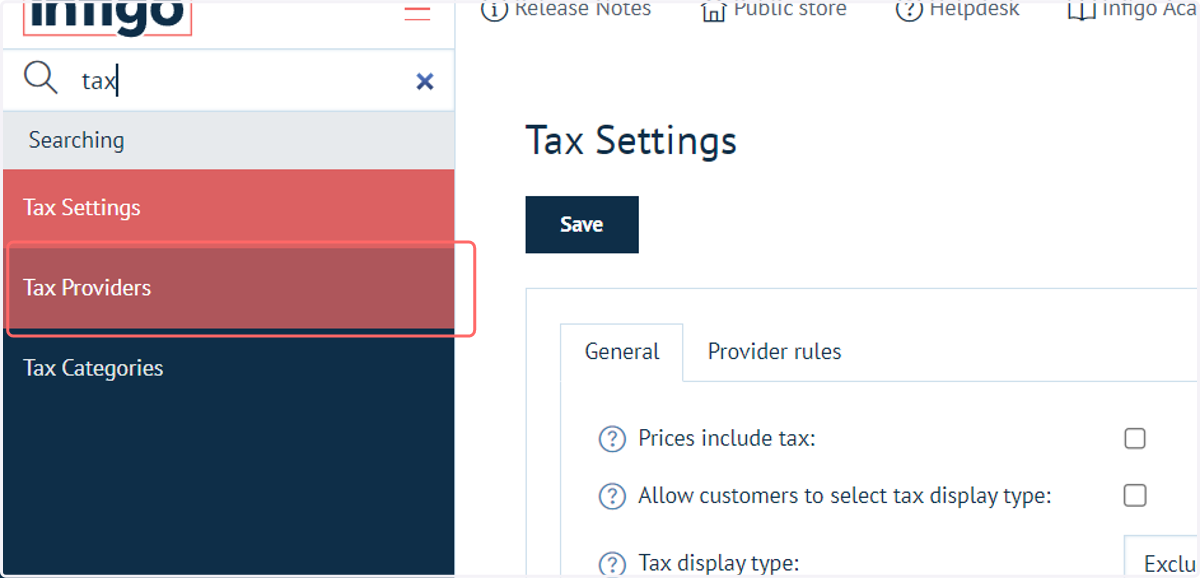The image size is (1200, 578).
Task: Click the Searching label
Action: (x=77, y=140)
